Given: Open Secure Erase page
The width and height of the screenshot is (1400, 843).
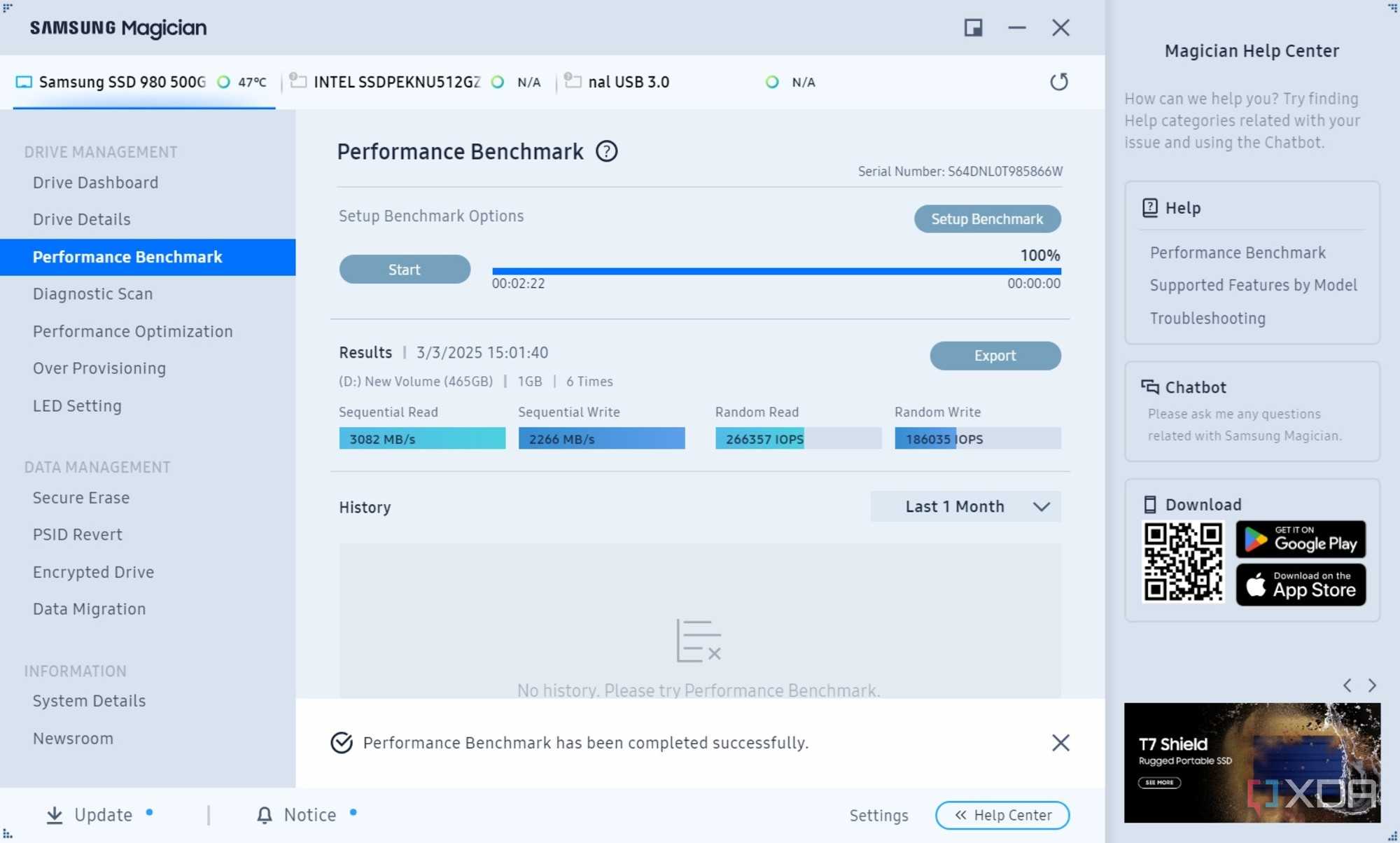Looking at the screenshot, I should (80, 498).
